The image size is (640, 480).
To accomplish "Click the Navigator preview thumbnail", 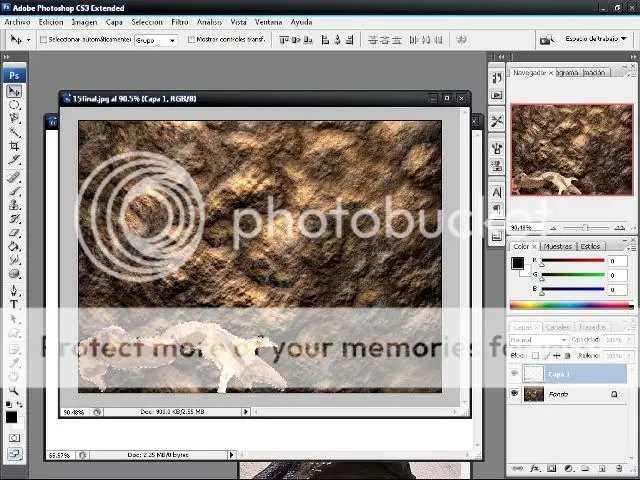I will (572, 149).
